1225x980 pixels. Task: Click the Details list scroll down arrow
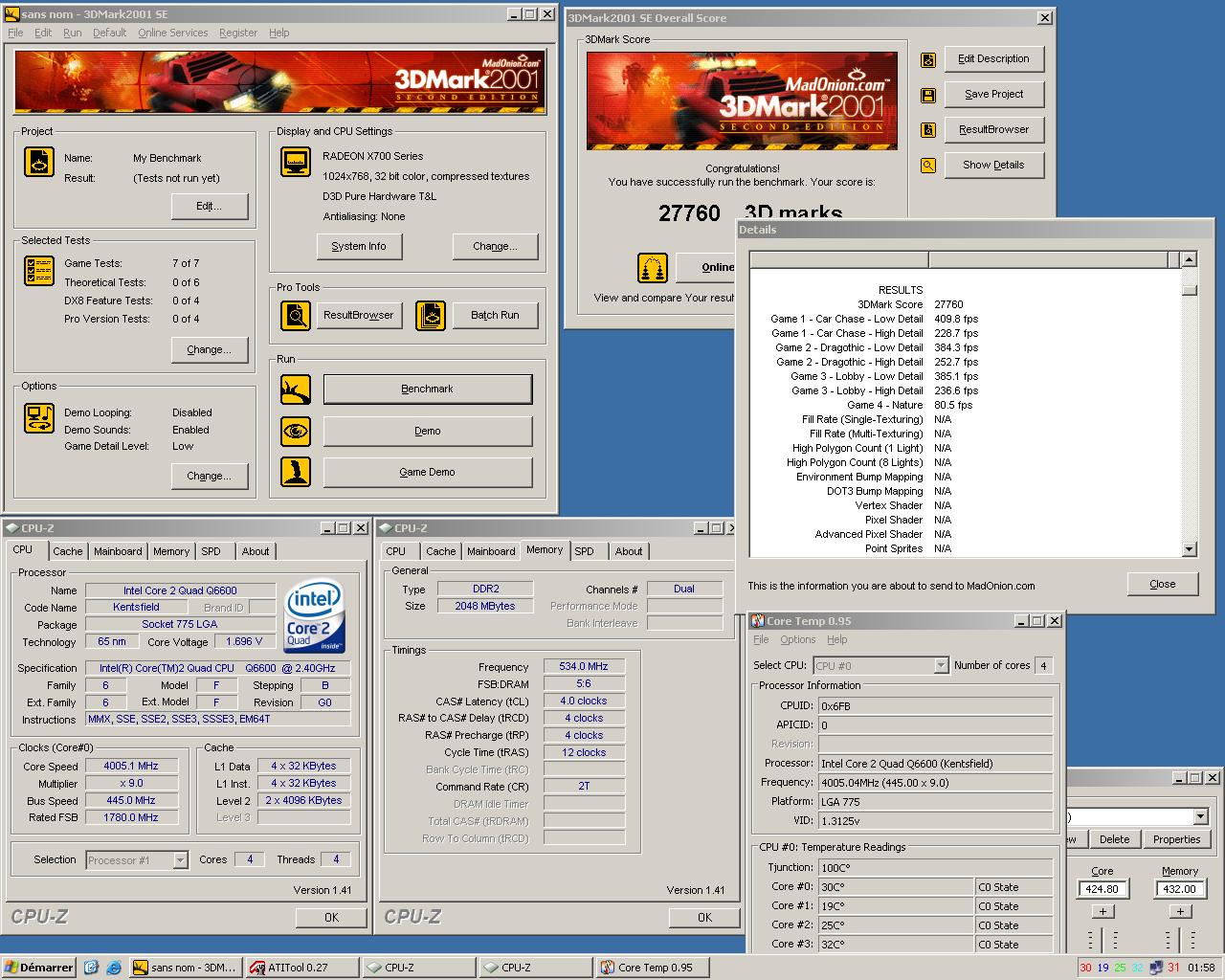[1189, 549]
